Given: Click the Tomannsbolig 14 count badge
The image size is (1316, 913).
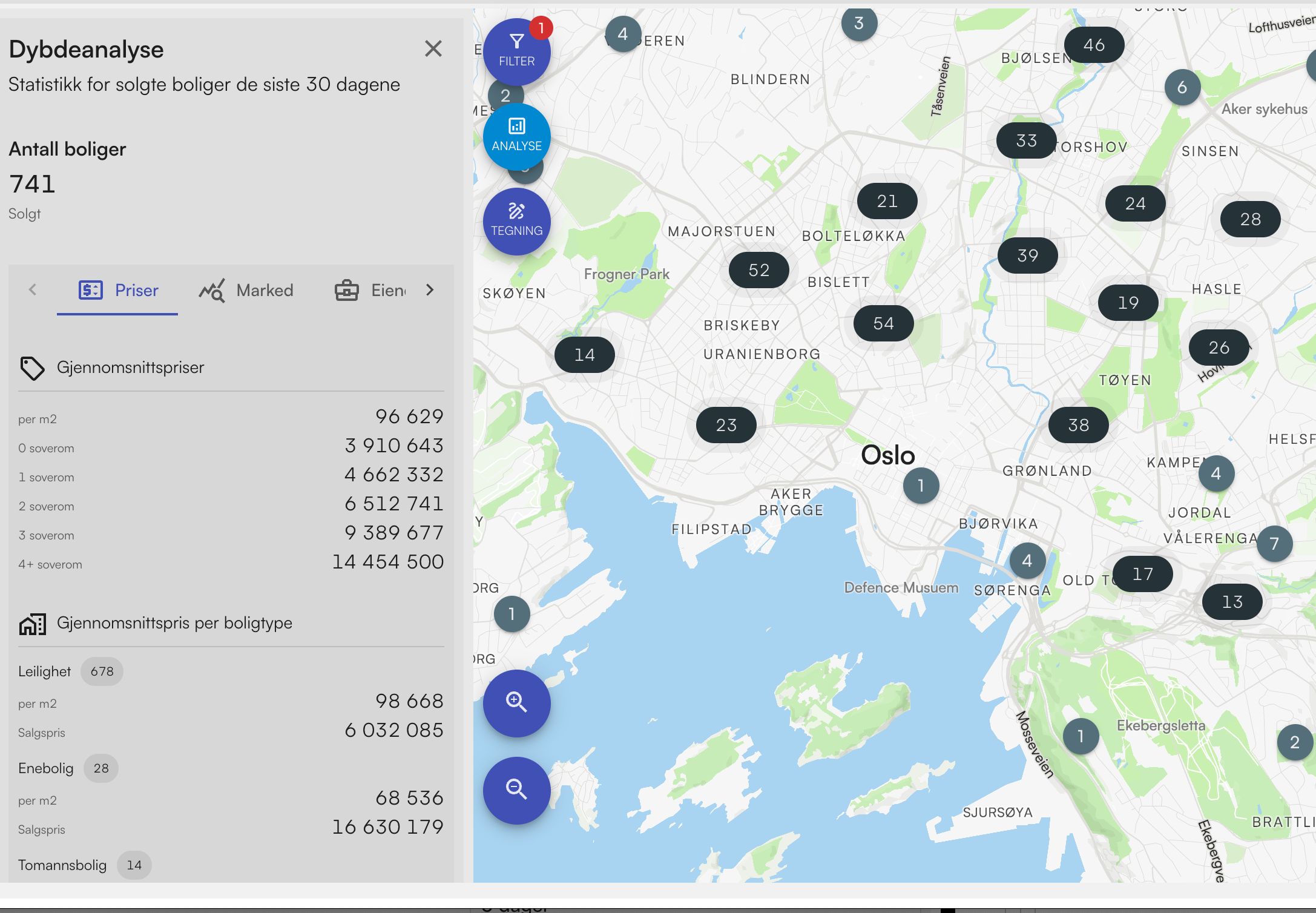Looking at the screenshot, I should coord(134,865).
